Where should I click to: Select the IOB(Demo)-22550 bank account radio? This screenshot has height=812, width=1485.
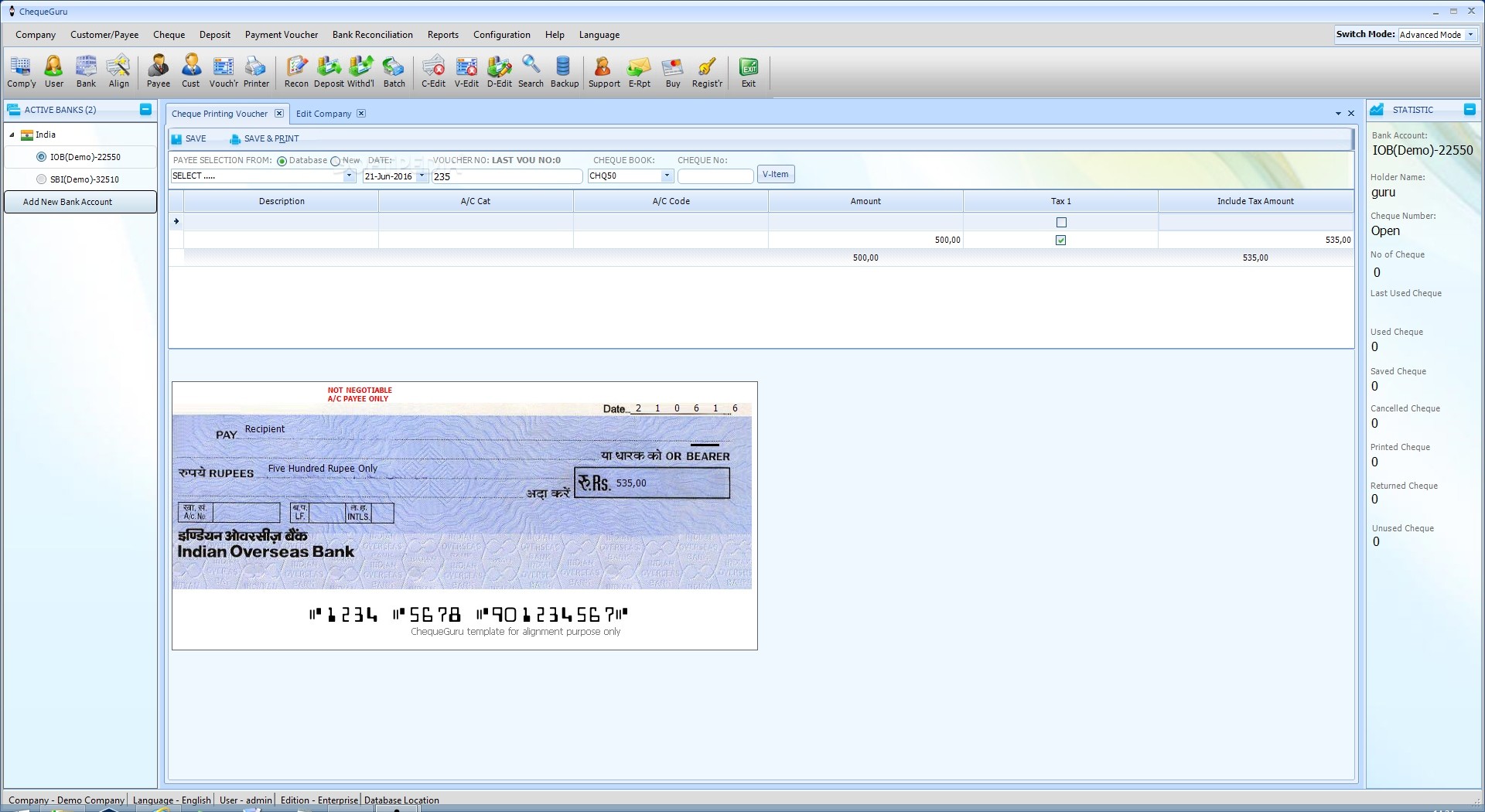click(42, 157)
